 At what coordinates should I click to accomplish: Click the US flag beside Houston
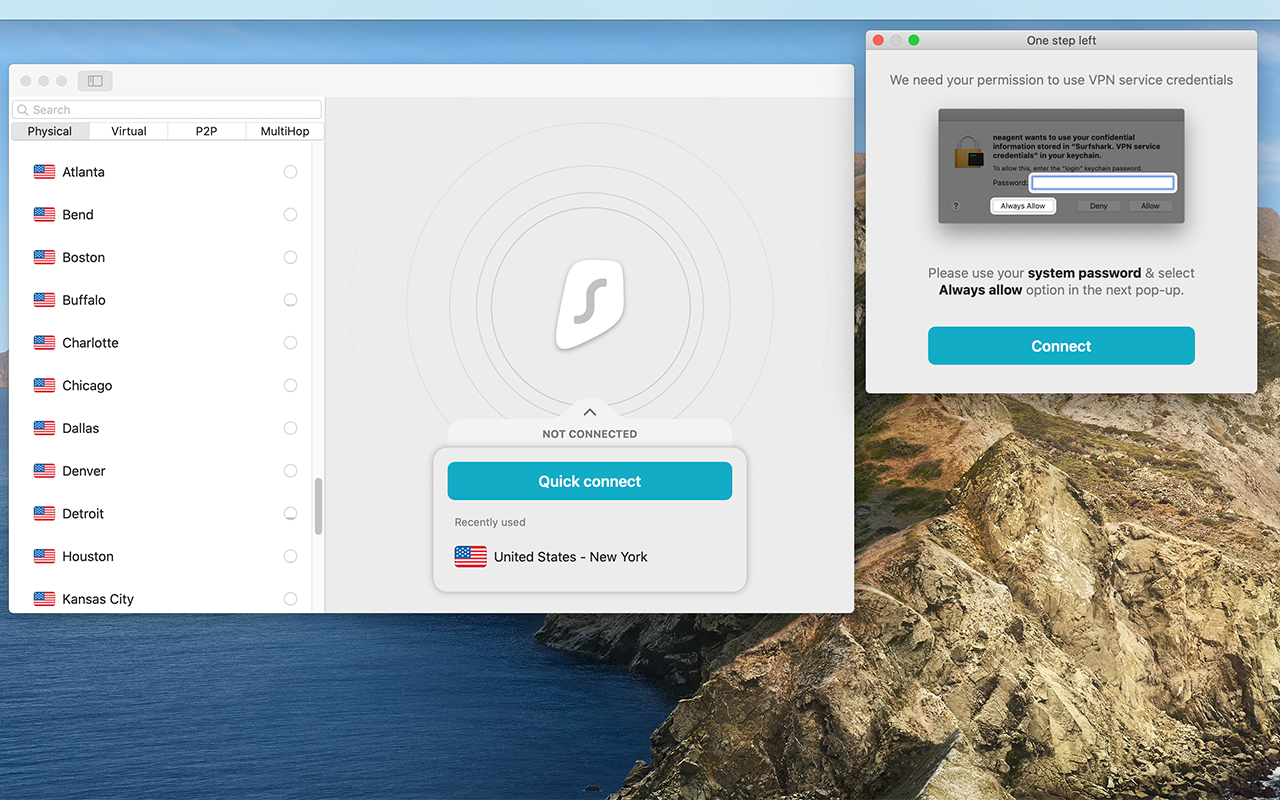point(44,556)
